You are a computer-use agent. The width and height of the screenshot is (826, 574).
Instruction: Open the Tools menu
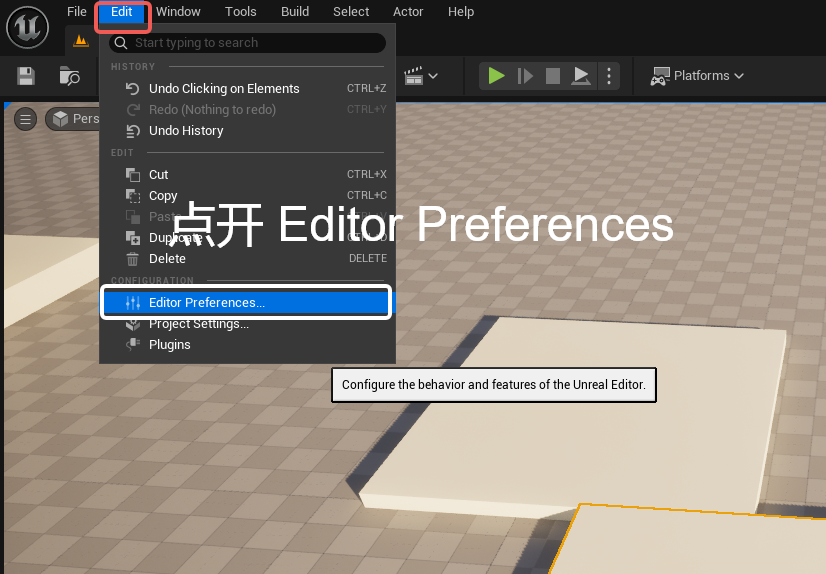click(240, 12)
